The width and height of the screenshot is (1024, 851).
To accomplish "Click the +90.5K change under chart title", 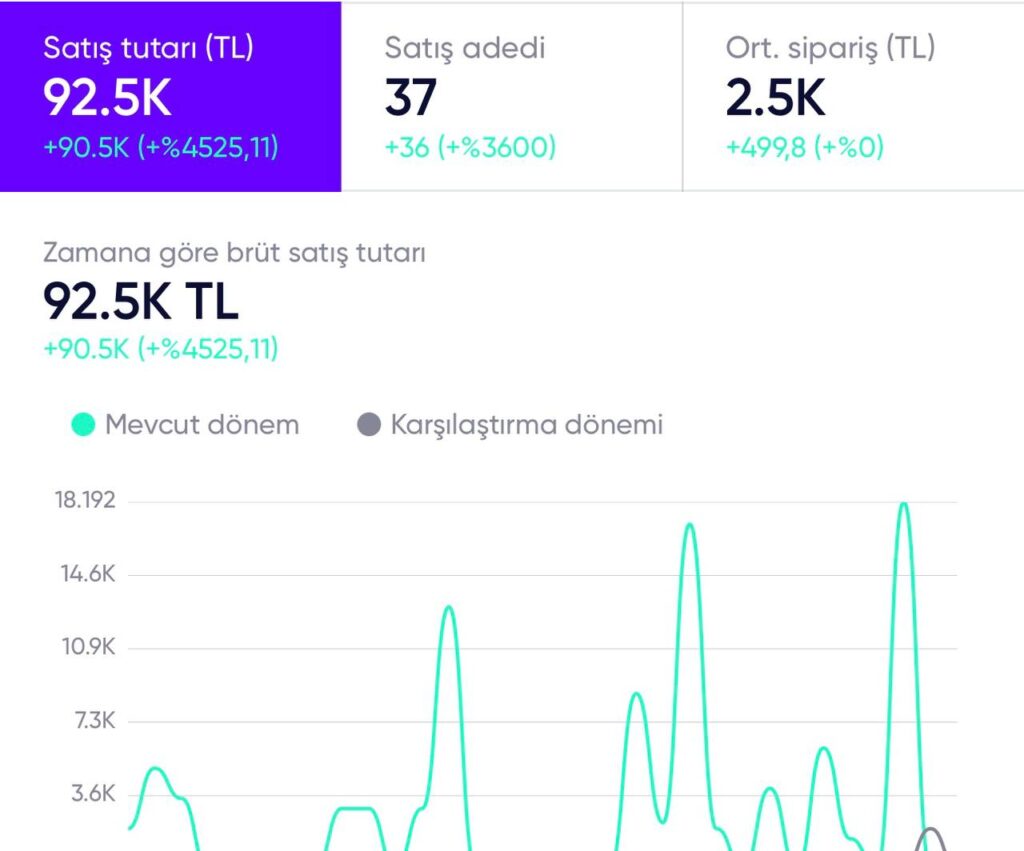I will click(161, 349).
